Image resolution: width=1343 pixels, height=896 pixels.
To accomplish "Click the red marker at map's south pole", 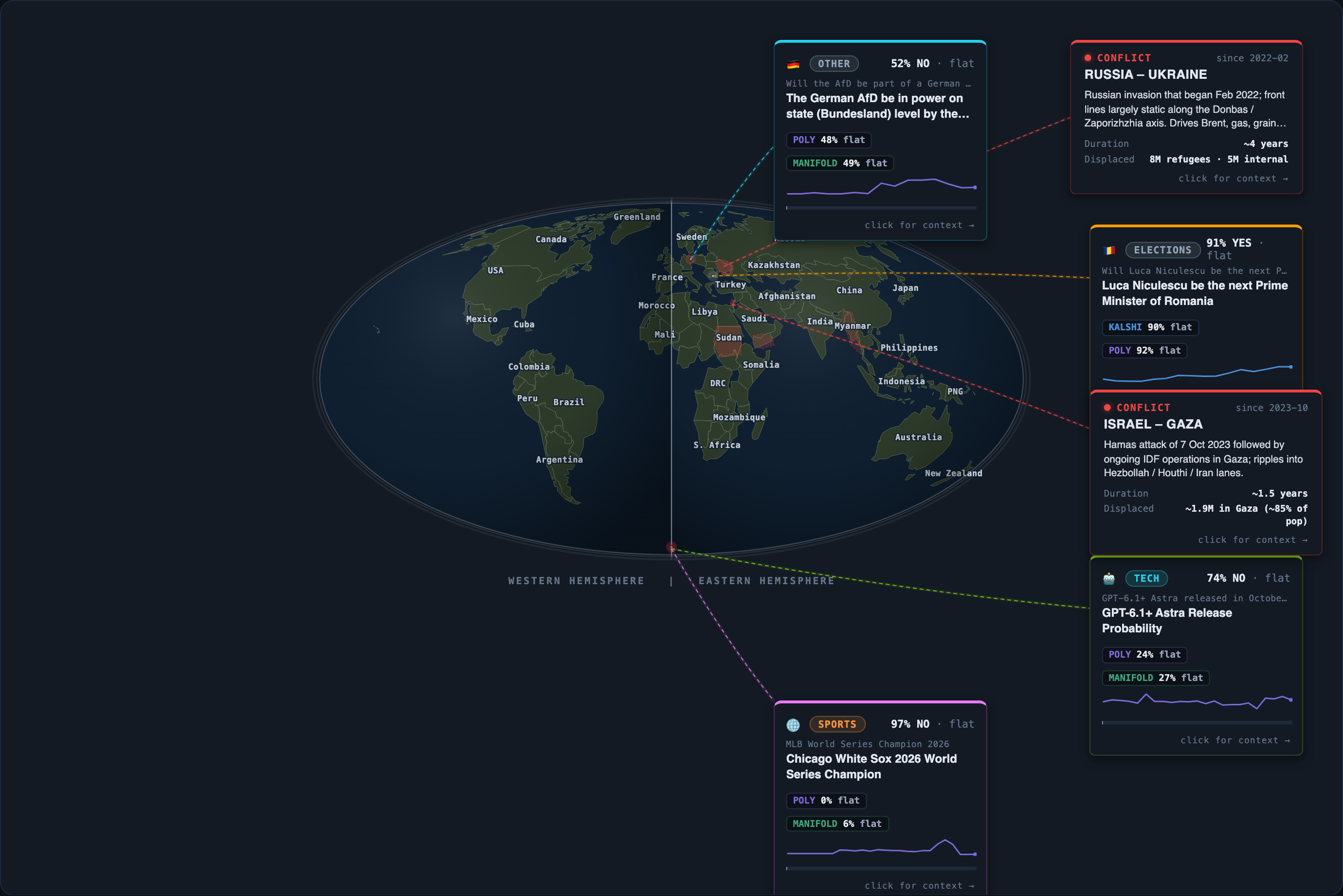I will pos(671,547).
